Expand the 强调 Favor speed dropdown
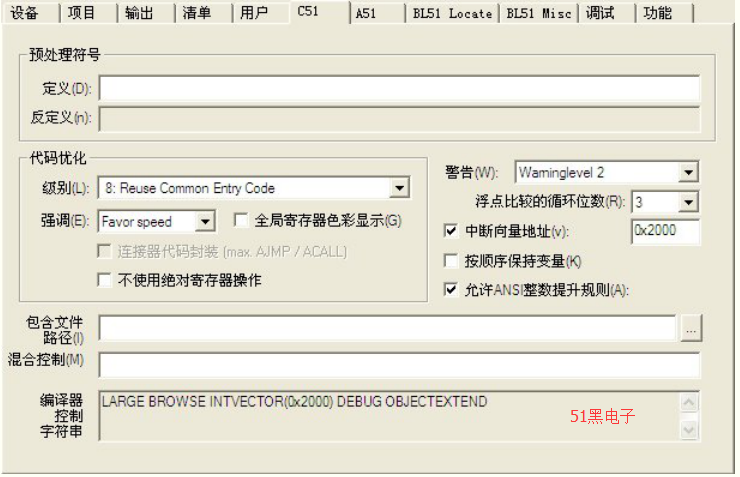 [x=205, y=221]
